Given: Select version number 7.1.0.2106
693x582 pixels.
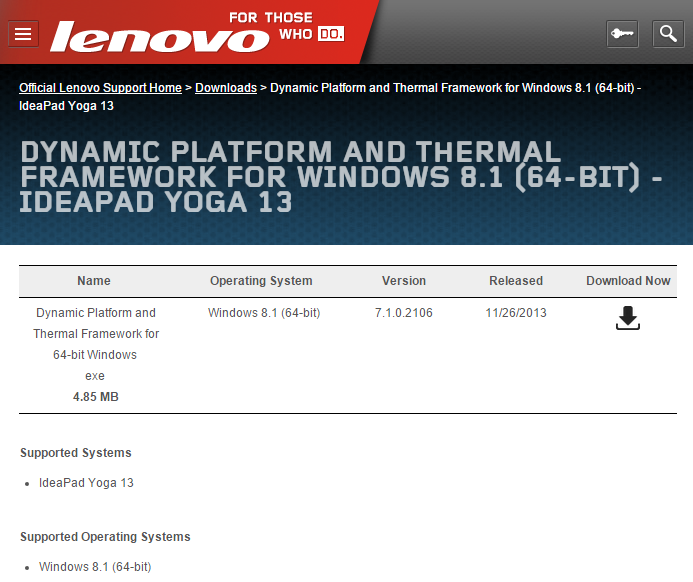Looking at the screenshot, I should [404, 313].
